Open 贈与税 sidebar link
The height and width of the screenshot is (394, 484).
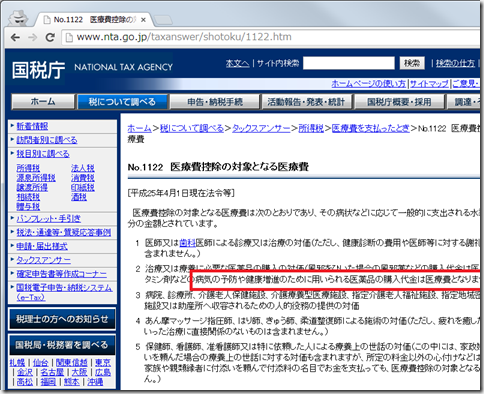(x=28, y=207)
